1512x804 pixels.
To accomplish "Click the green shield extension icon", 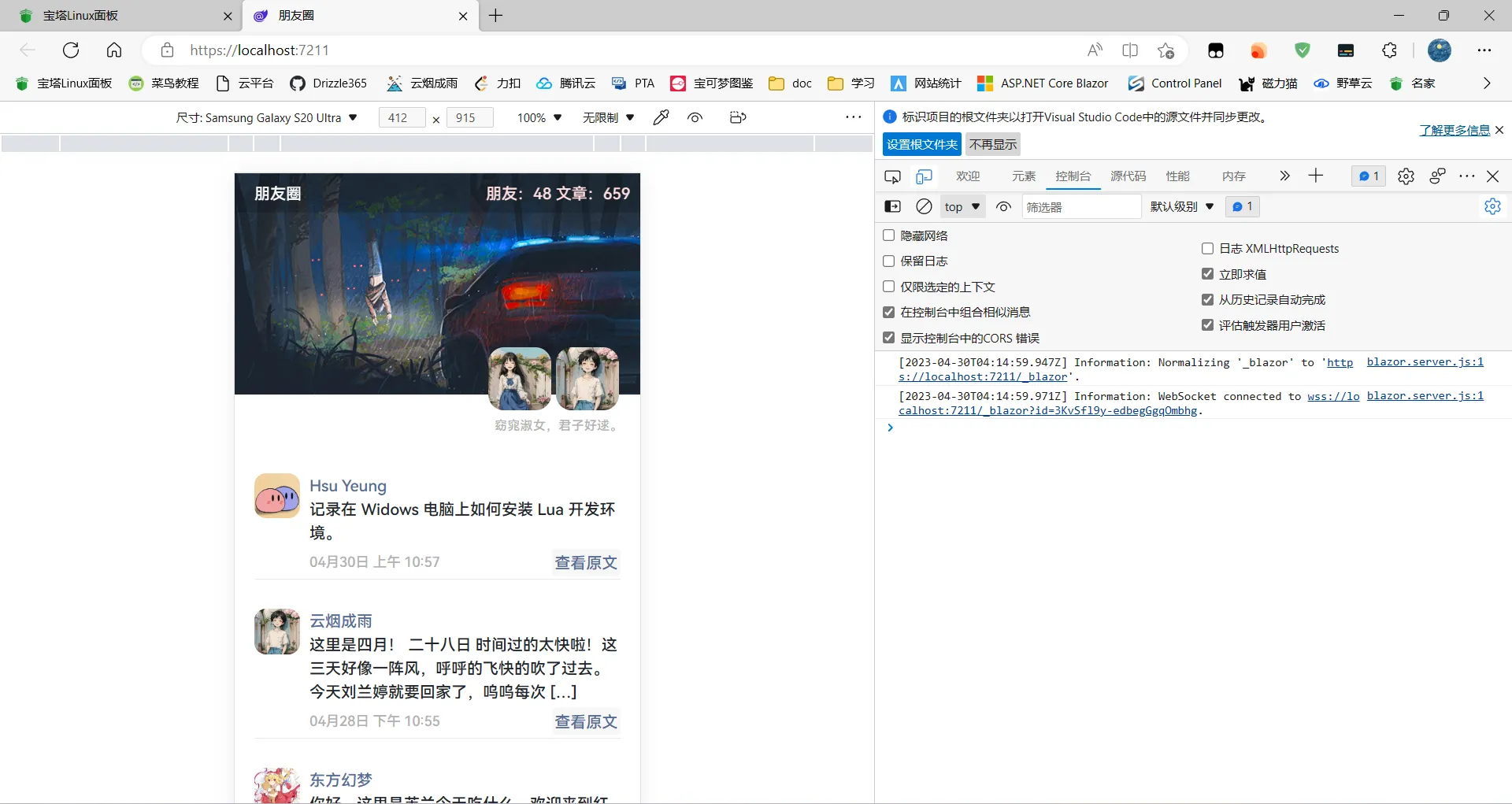I will pos(1303,50).
